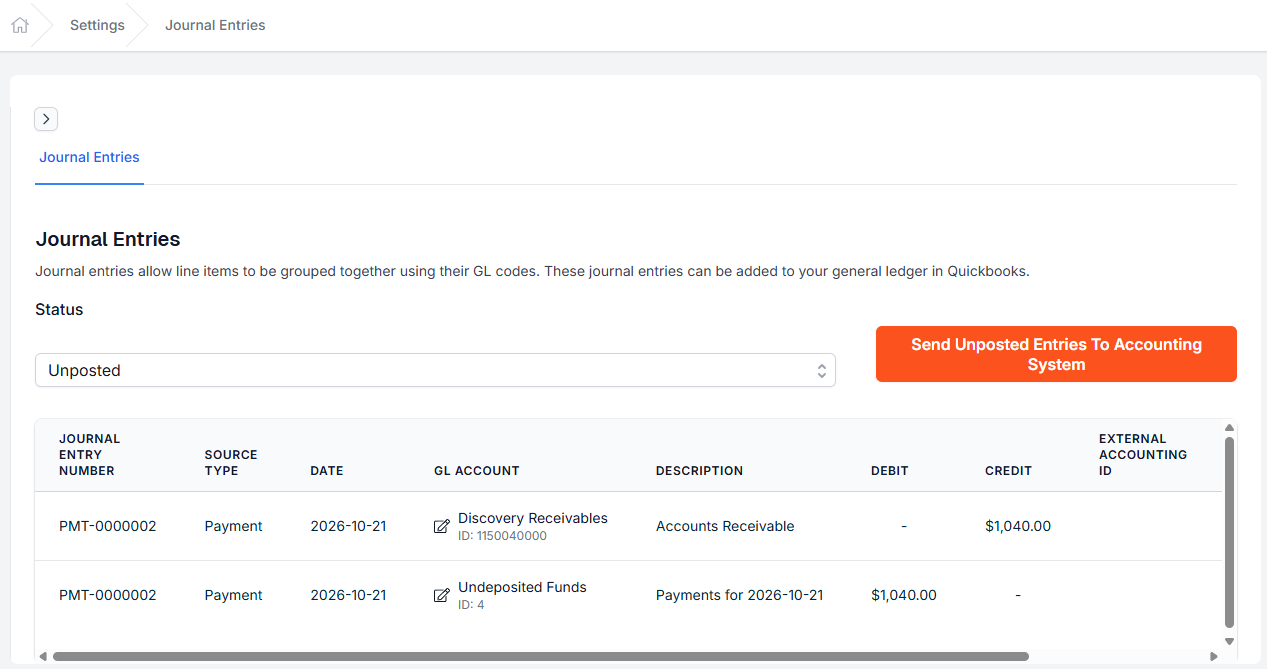Expand the sidebar with chevron button
Screen dimensions: 1267x669
46,119
